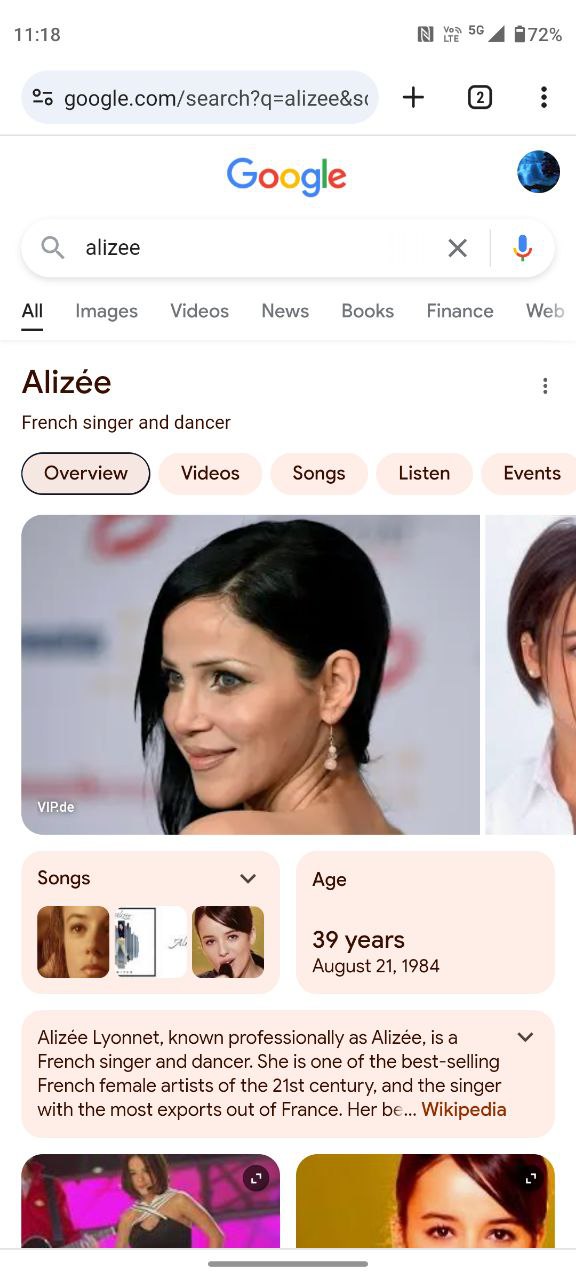This screenshot has width=576, height=1280.
Task: Open Alizée panel more options dots
Action: point(545,386)
